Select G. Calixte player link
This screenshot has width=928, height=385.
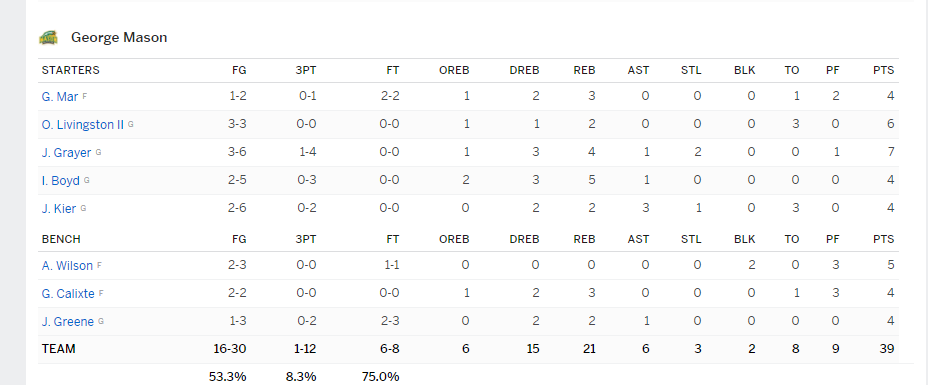(68, 294)
